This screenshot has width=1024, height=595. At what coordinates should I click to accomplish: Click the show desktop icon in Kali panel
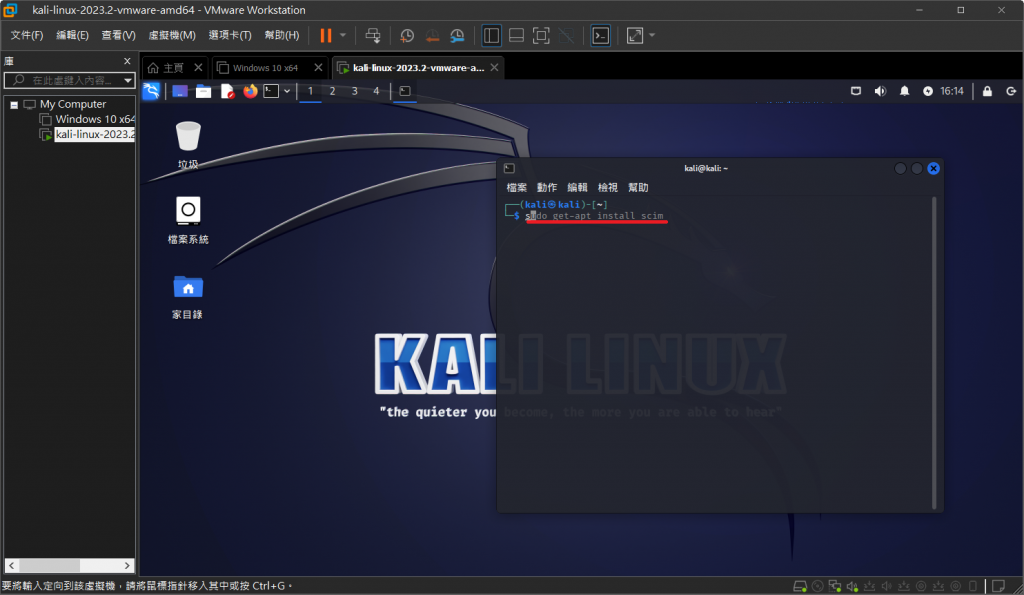pyautogui.click(x=180, y=91)
